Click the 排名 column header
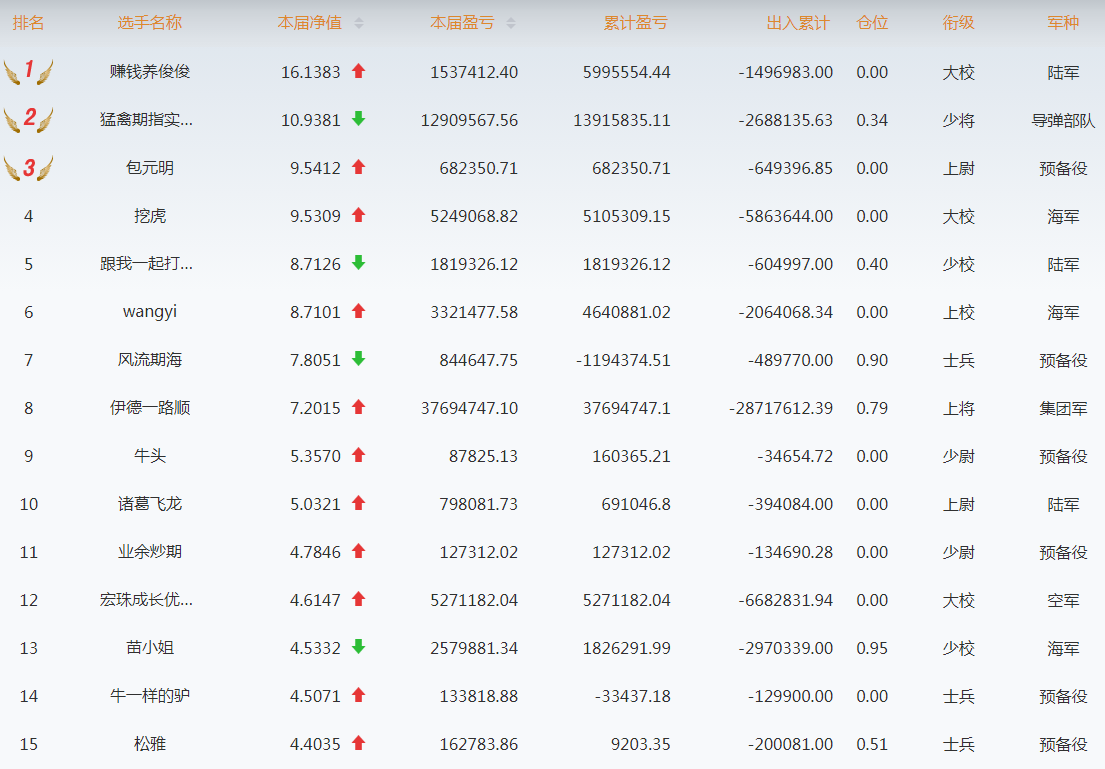Viewport: 1105px width, 769px height. (28, 23)
